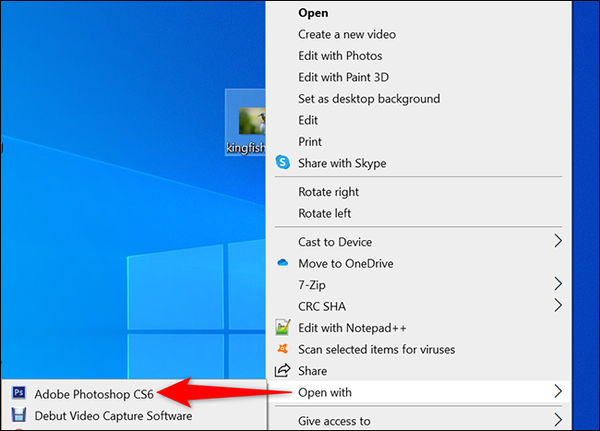Choose Print from the context menu

click(419, 141)
